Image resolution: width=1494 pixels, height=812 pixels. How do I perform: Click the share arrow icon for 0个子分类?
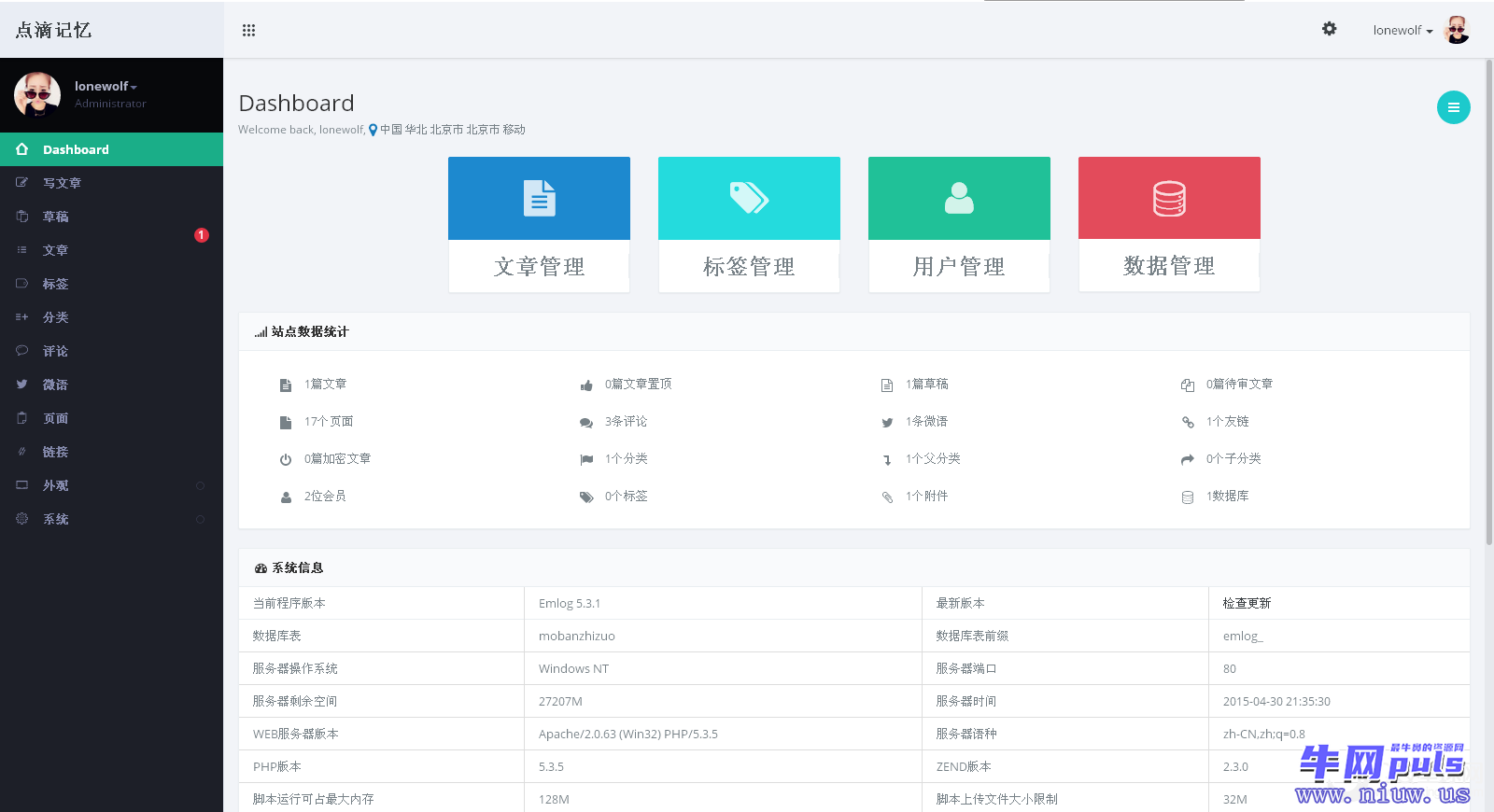[1188, 460]
